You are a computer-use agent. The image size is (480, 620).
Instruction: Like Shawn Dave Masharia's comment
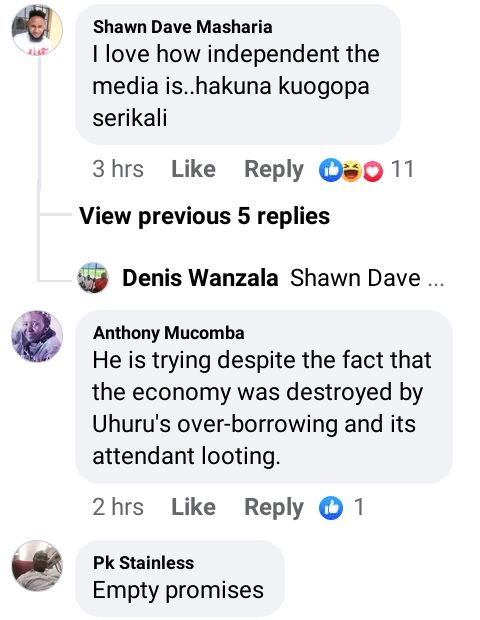[193, 169]
